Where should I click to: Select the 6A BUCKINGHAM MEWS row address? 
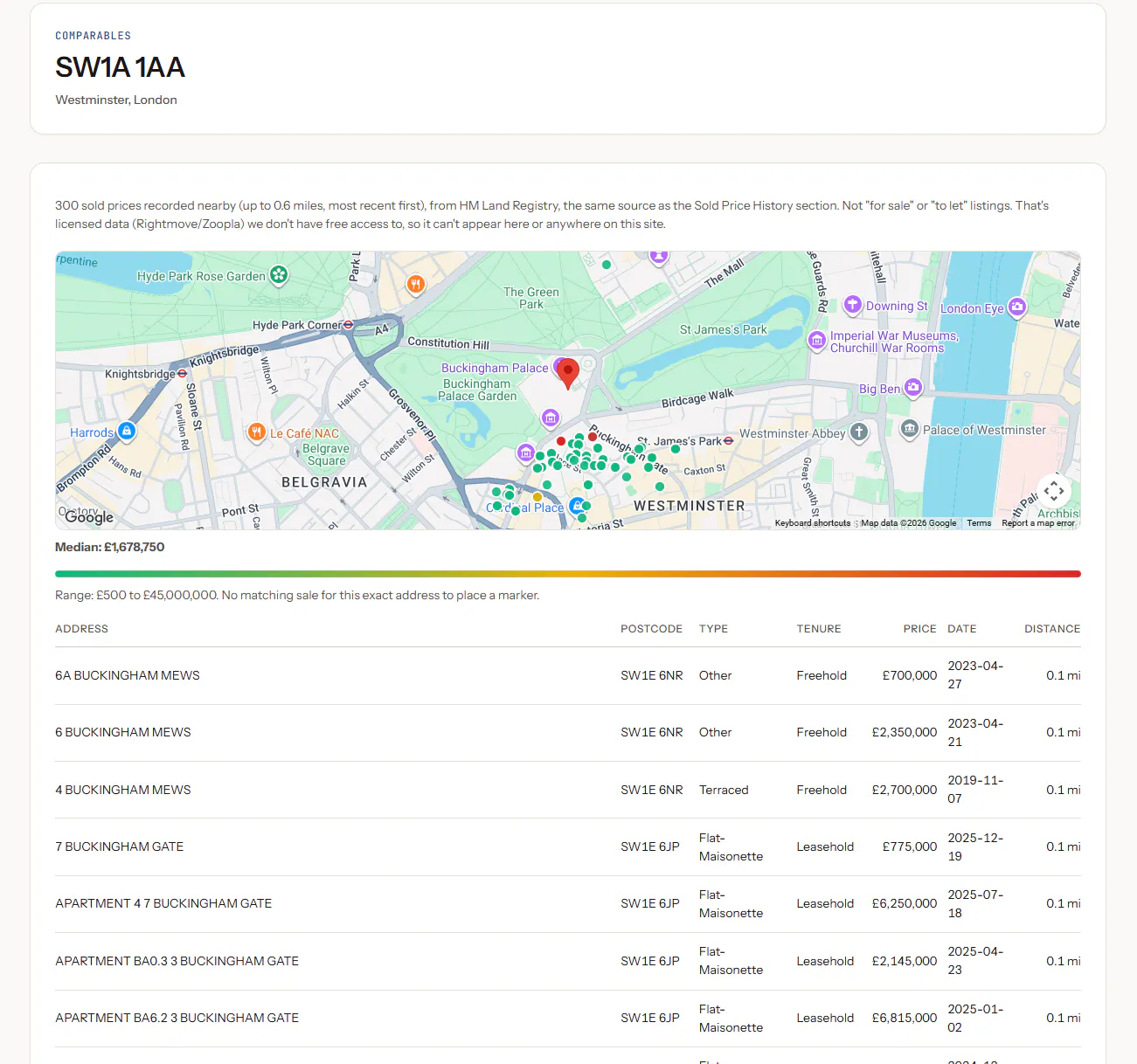128,675
